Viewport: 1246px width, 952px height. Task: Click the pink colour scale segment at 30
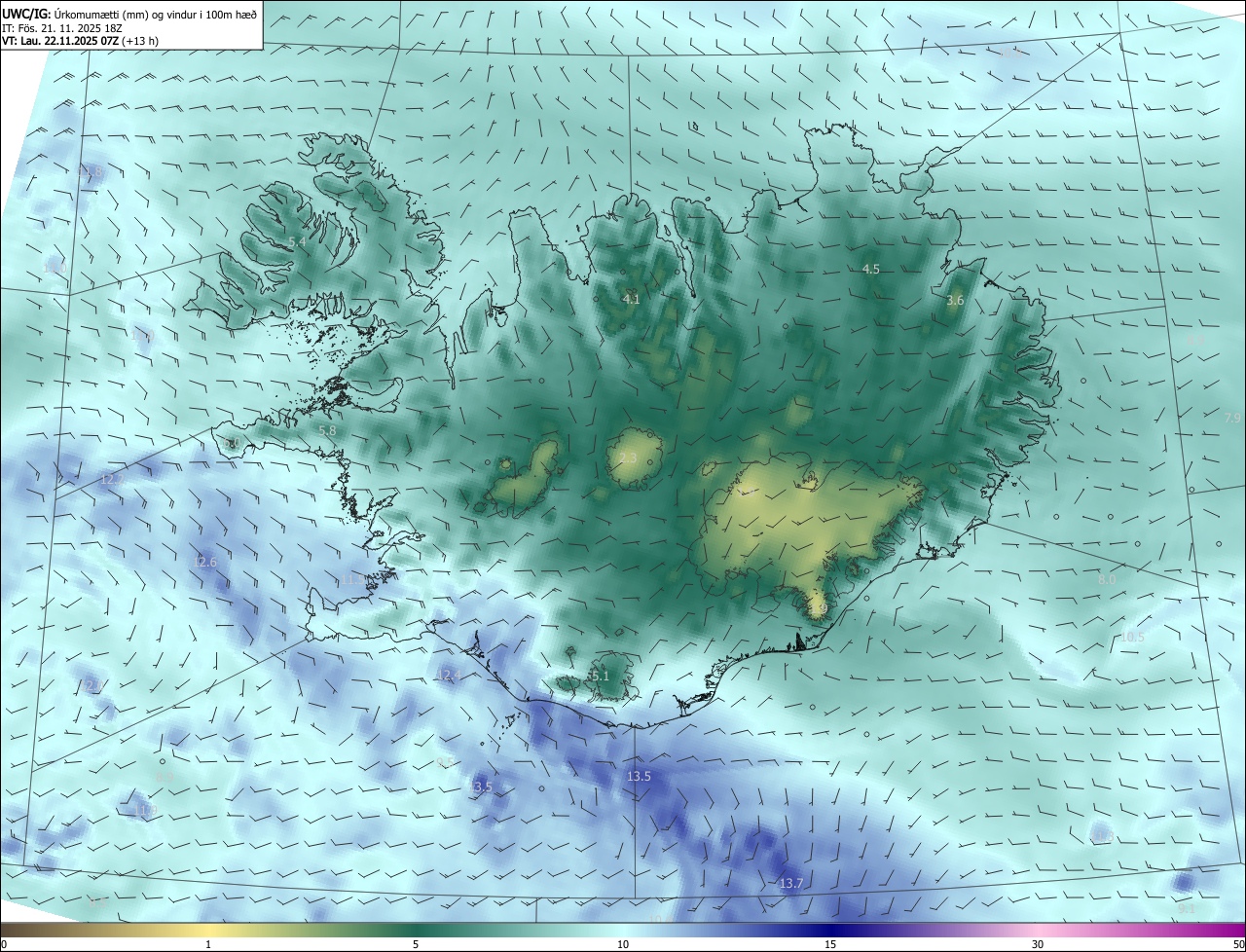(1038, 930)
